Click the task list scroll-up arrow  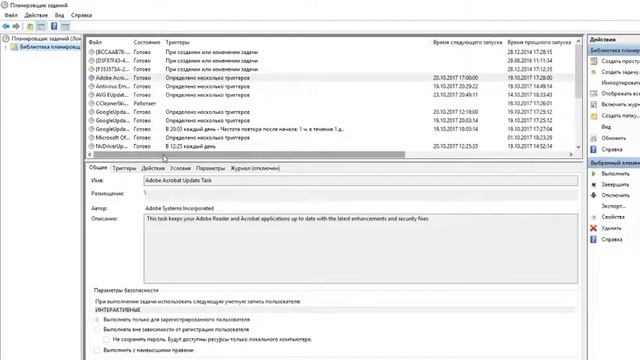578,42
